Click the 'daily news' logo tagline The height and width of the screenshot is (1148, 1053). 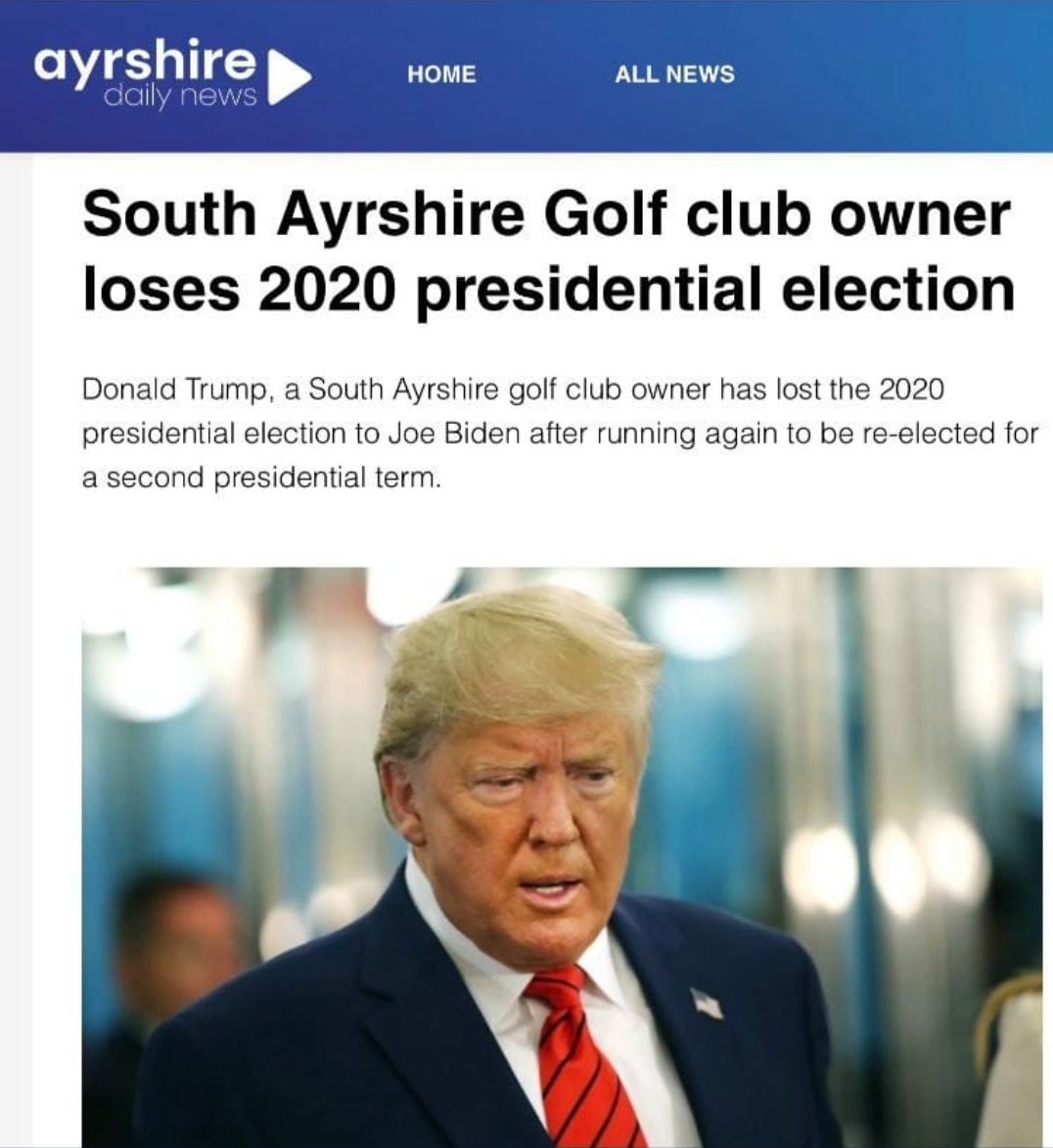[x=181, y=95]
